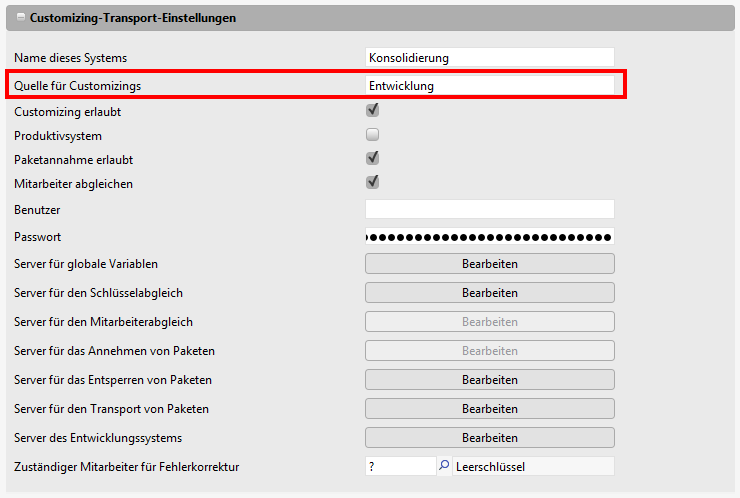Click Bearbeiten for Server für das Annehmen von Paketen
The width and height of the screenshot is (740, 498).
489,351
